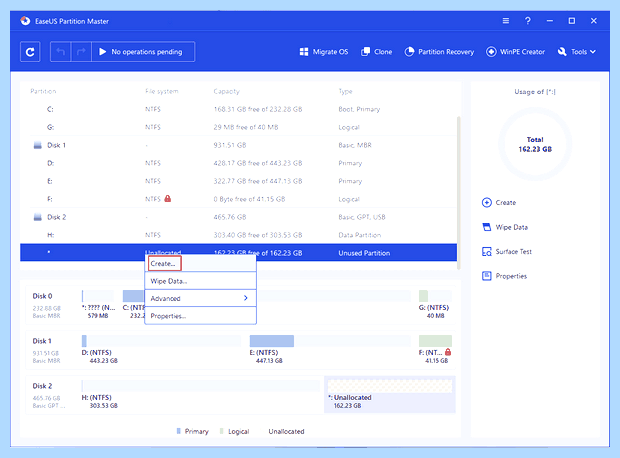Screen dimensions: 620x458
Task: Open Properties... from the context menu
Action: (x=200, y=316)
